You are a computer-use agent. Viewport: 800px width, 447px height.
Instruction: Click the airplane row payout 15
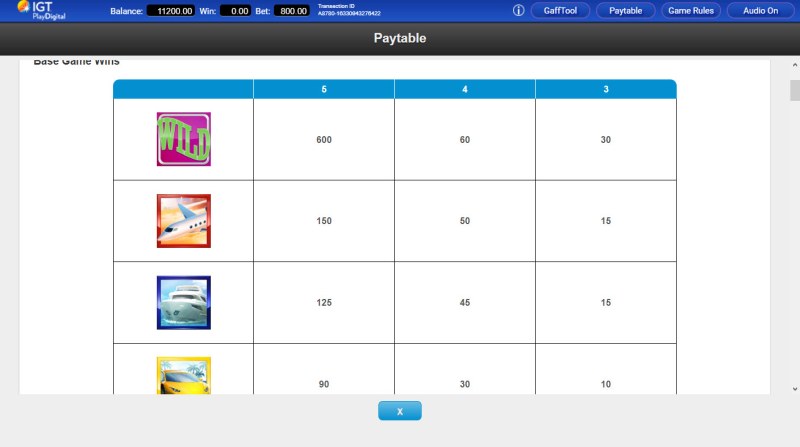(606, 221)
